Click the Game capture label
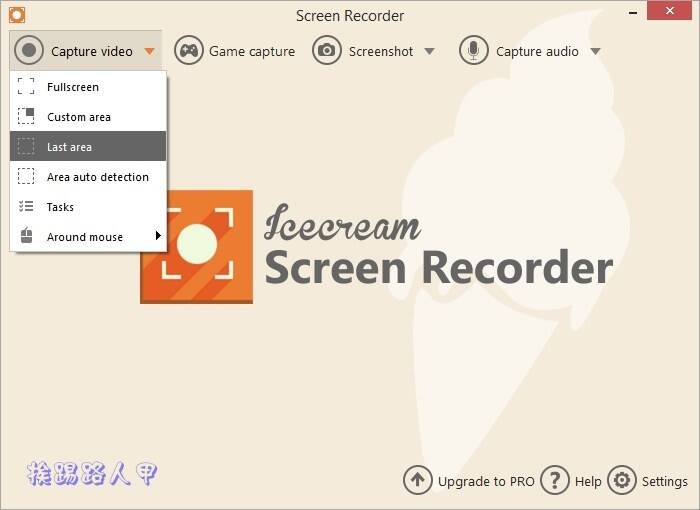 [252, 51]
